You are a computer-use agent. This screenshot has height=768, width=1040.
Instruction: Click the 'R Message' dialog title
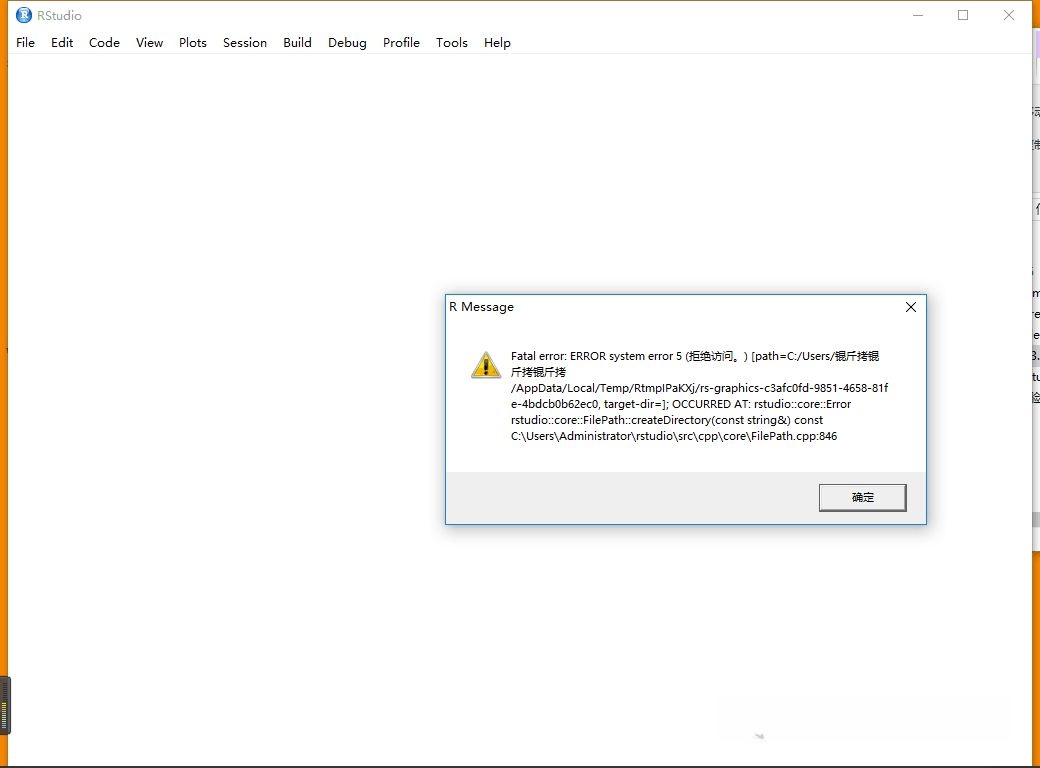point(482,306)
